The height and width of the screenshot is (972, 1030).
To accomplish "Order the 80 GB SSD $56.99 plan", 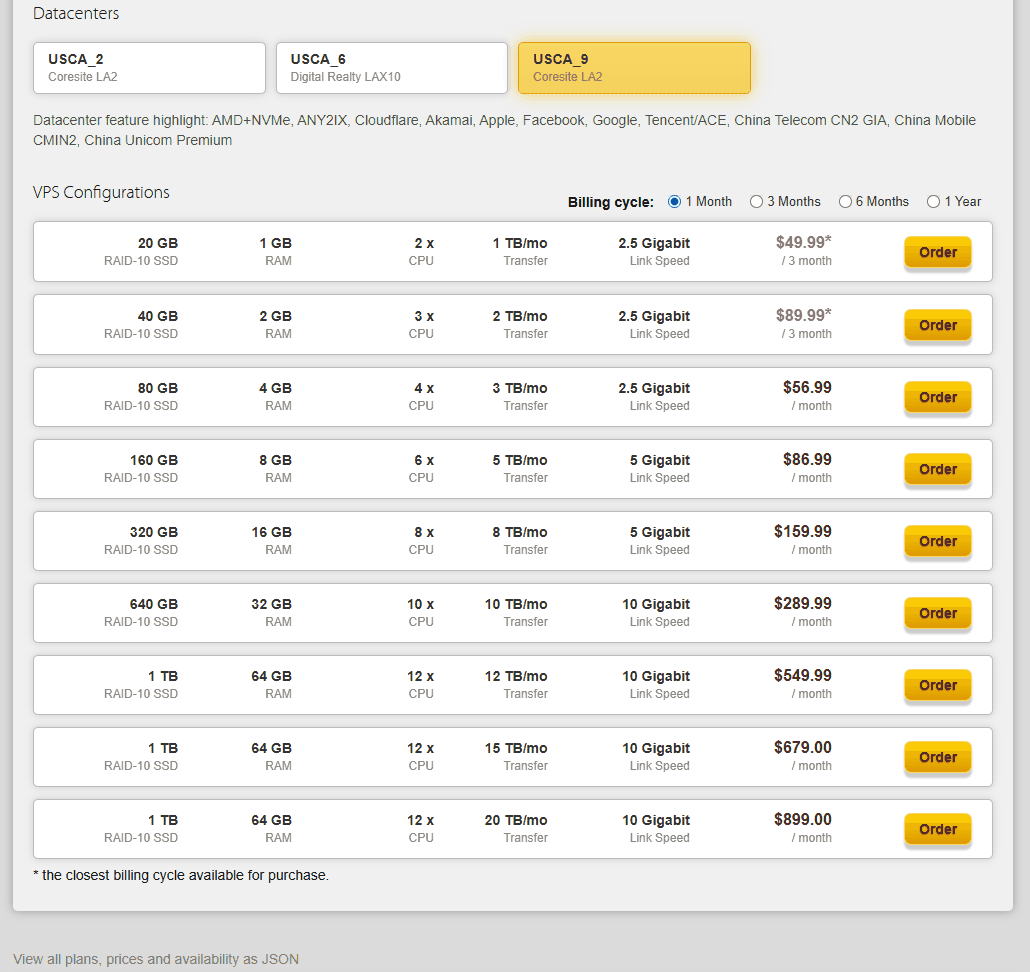I will coord(937,397).
